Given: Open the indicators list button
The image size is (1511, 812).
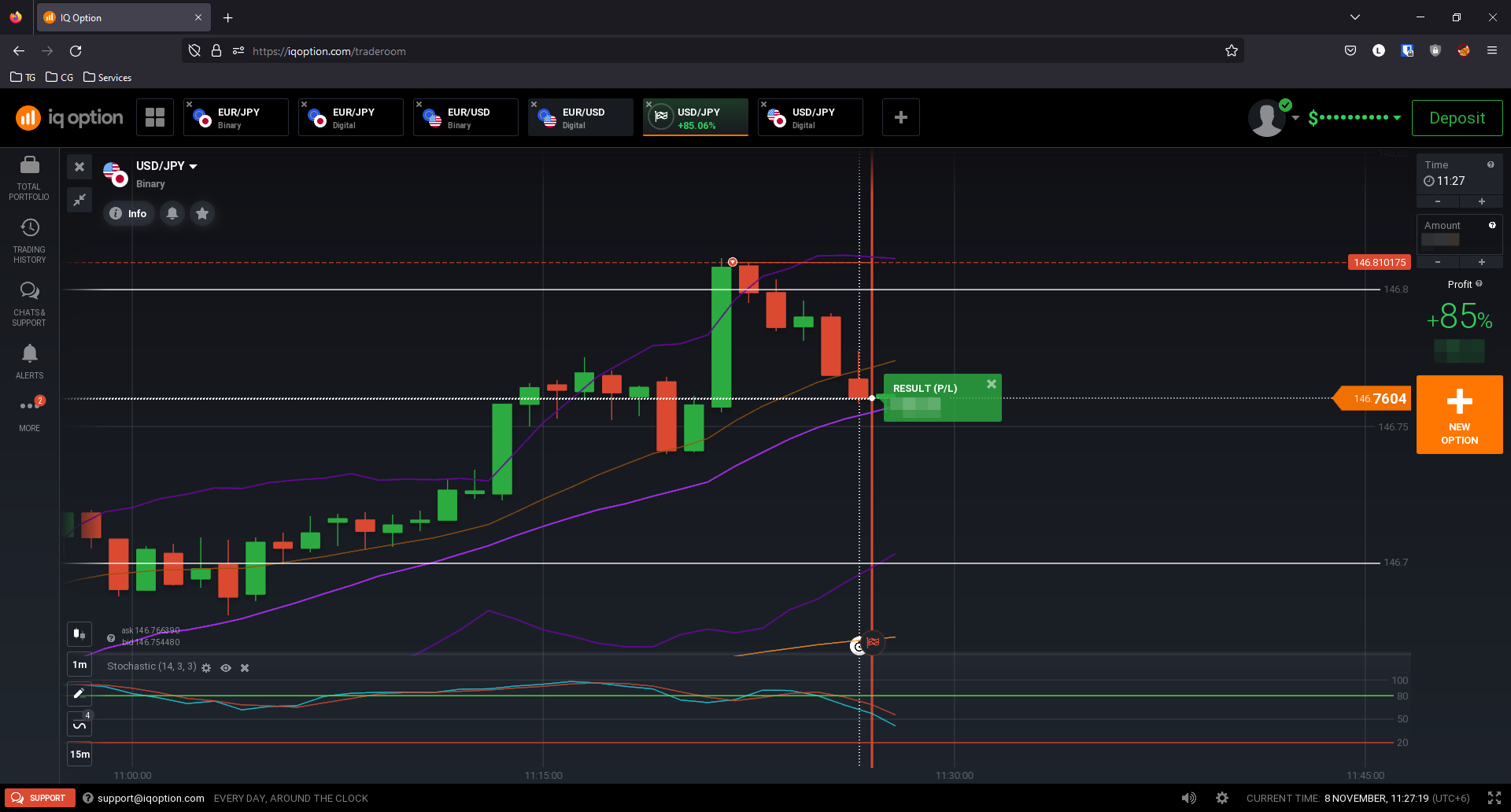Looking at the screenshot, I should (x=79, y=725).
